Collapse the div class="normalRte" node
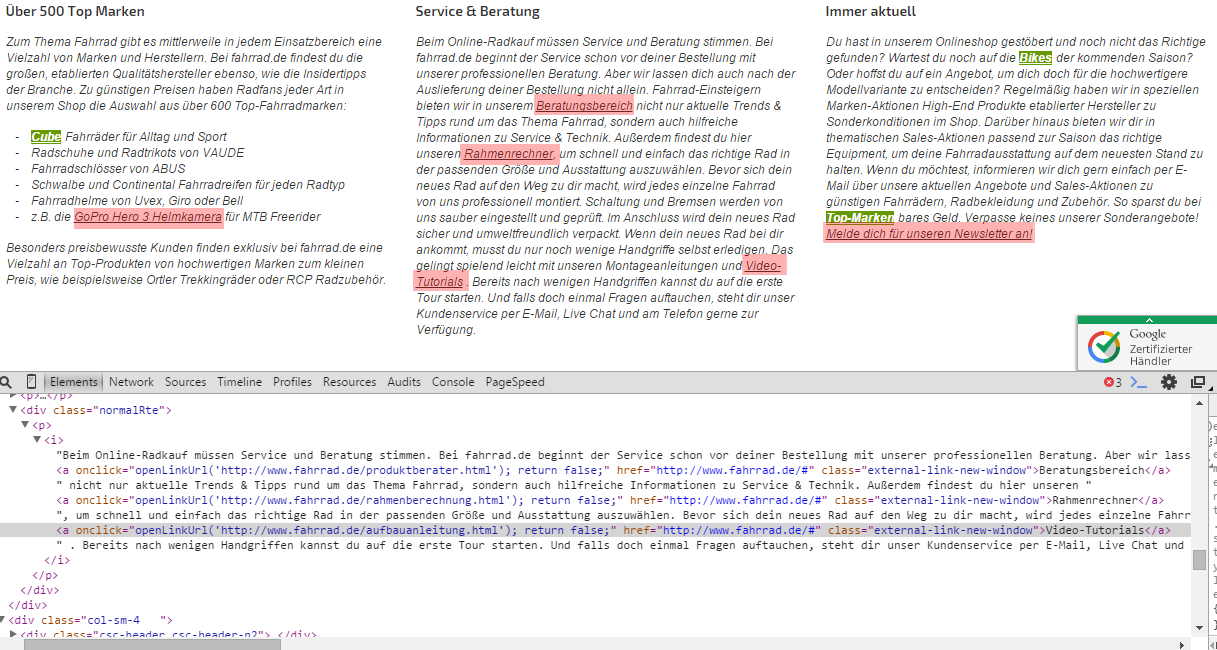The width and height of the screenshot is (1217, 650). [x=13, y=410]
